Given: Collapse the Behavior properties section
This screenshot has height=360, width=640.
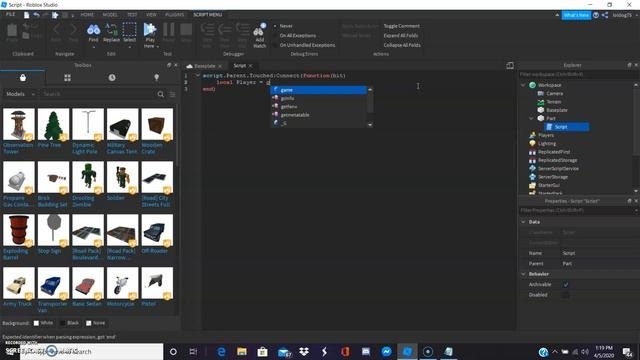Looking at the screenshot, I should (x=524, y=274).
